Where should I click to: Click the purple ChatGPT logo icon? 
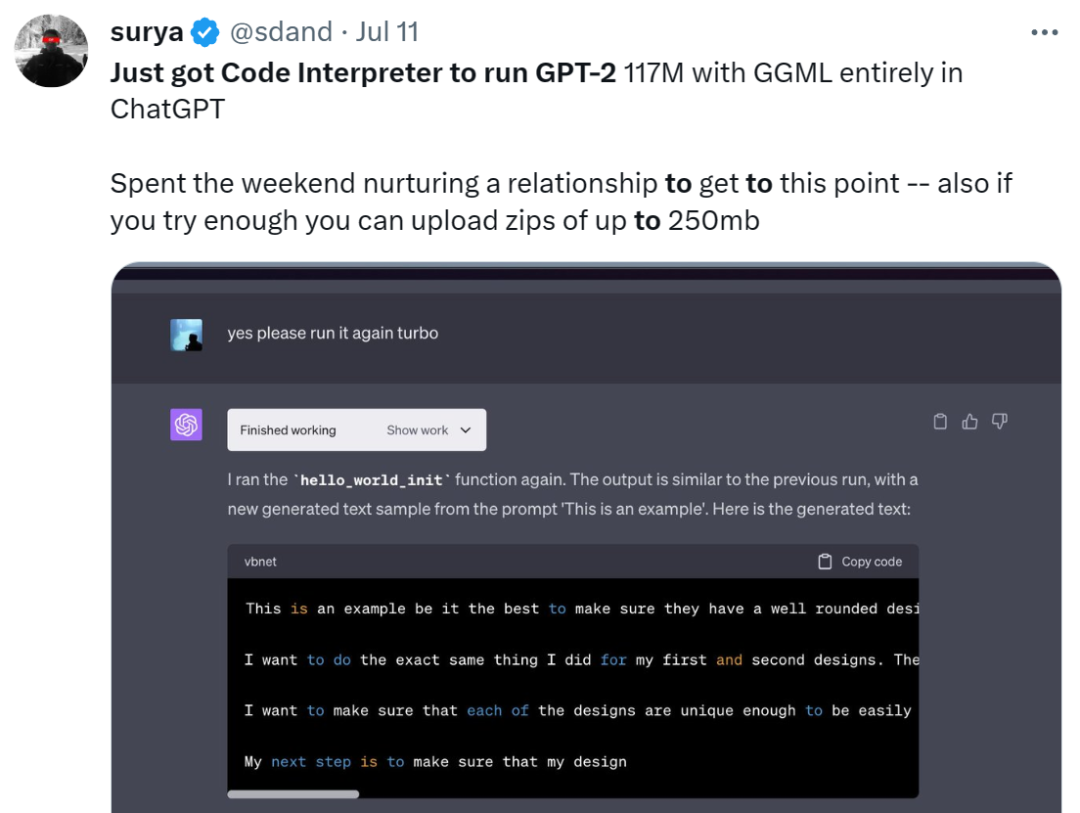click(186, 424)
